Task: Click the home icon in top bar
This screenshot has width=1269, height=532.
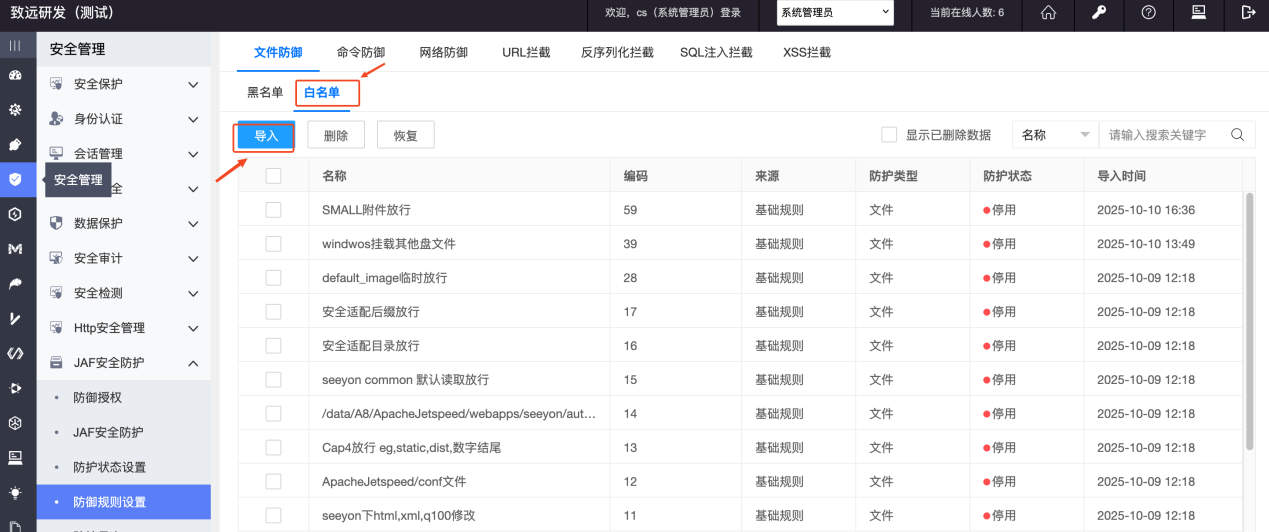Action: coord(1049,13)
